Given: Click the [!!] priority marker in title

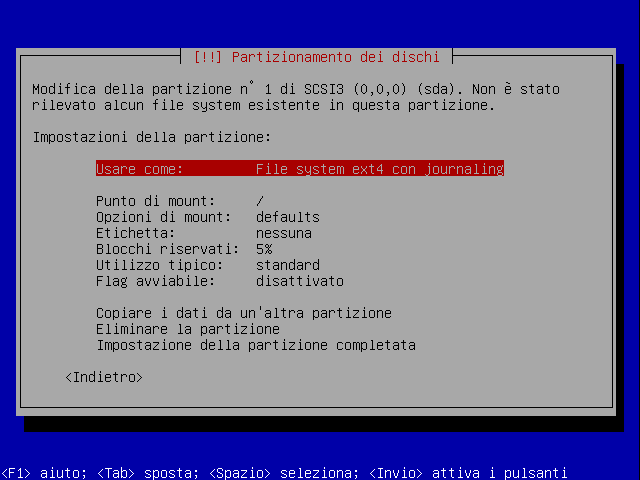Looking at the screenshot, I should (x=208, y=57).
